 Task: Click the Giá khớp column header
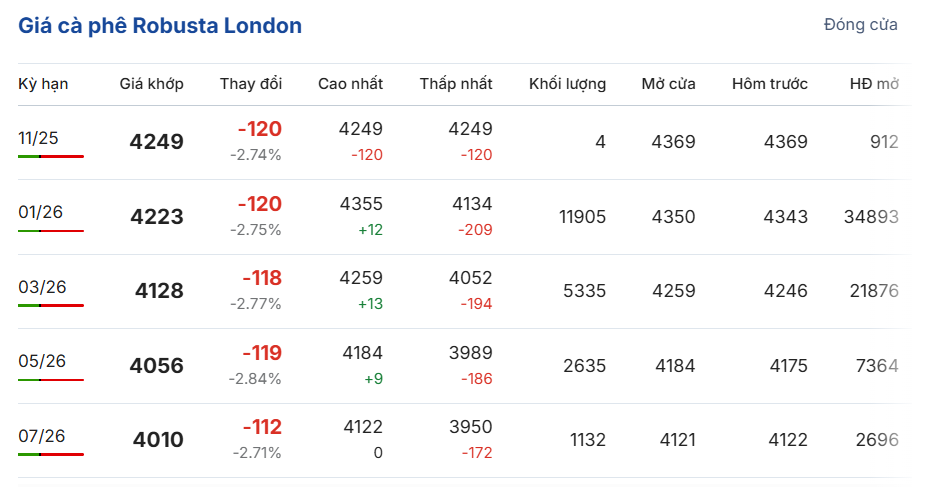coord(151,84)
